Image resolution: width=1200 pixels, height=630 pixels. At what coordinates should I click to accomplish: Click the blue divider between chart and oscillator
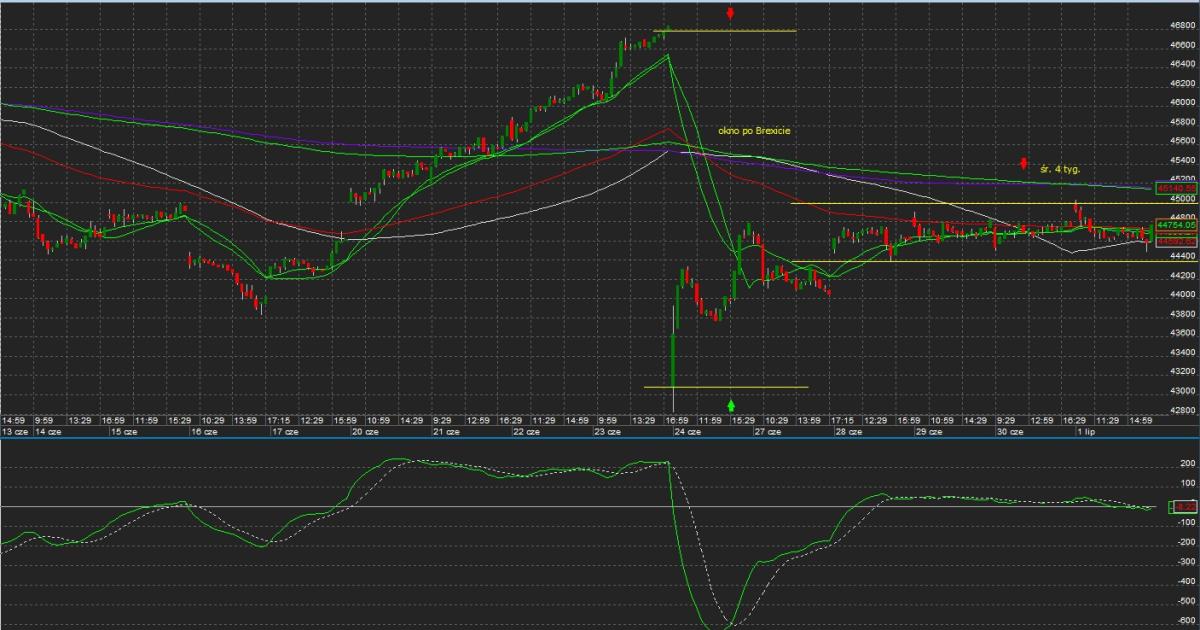point(600,438)
